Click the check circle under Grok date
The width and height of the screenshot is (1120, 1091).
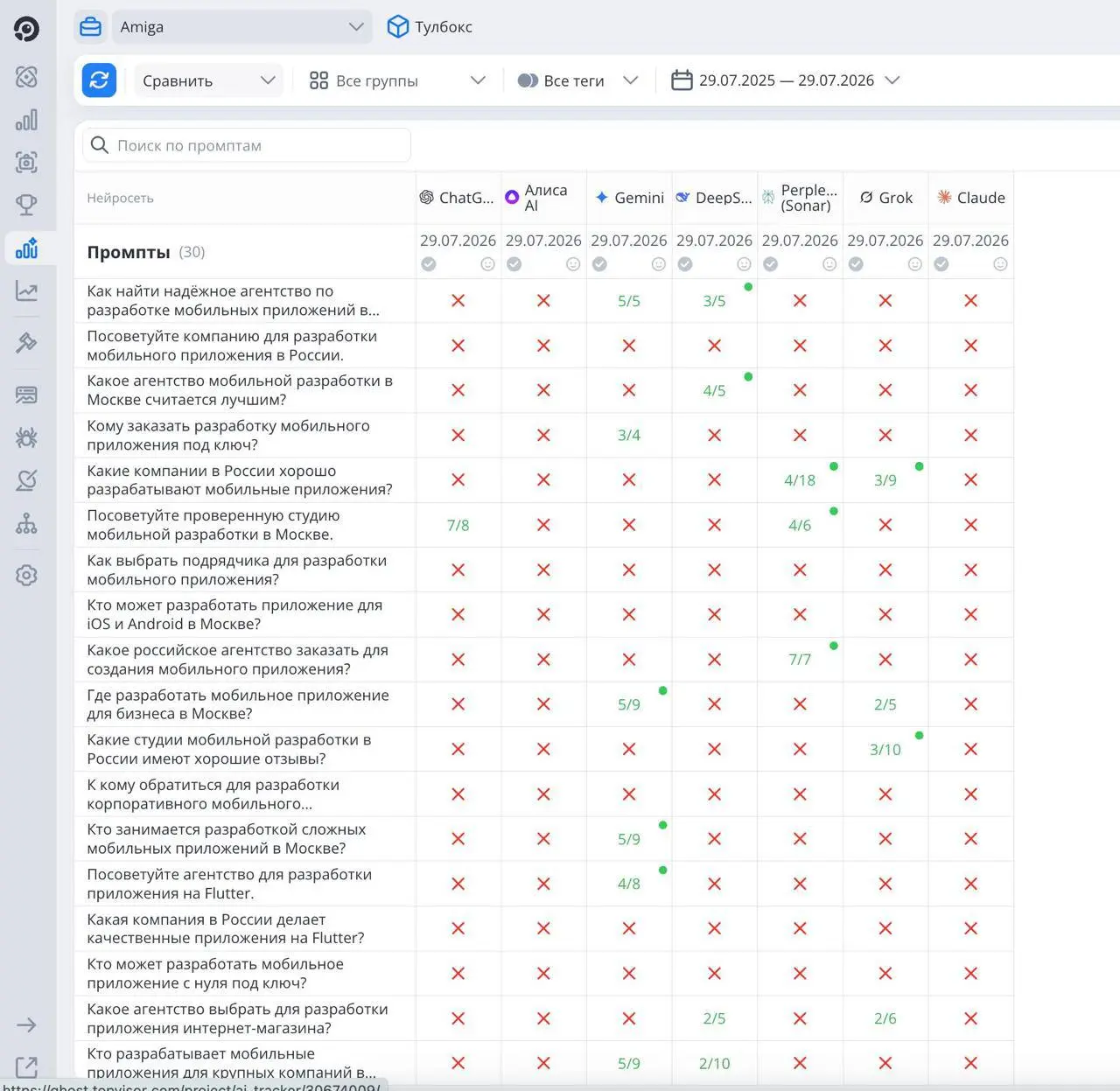click(x=856, y=264)
